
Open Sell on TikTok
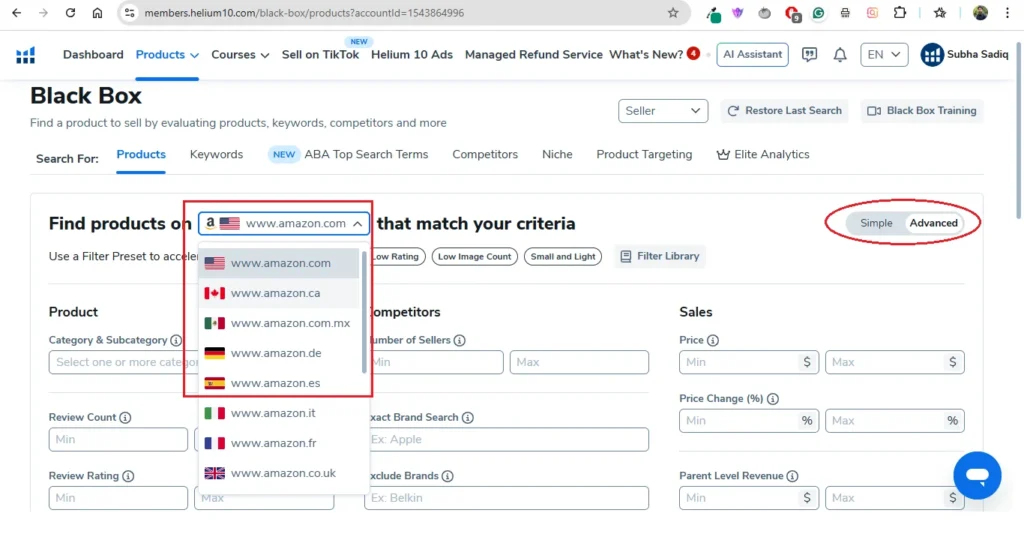point(320,55)
